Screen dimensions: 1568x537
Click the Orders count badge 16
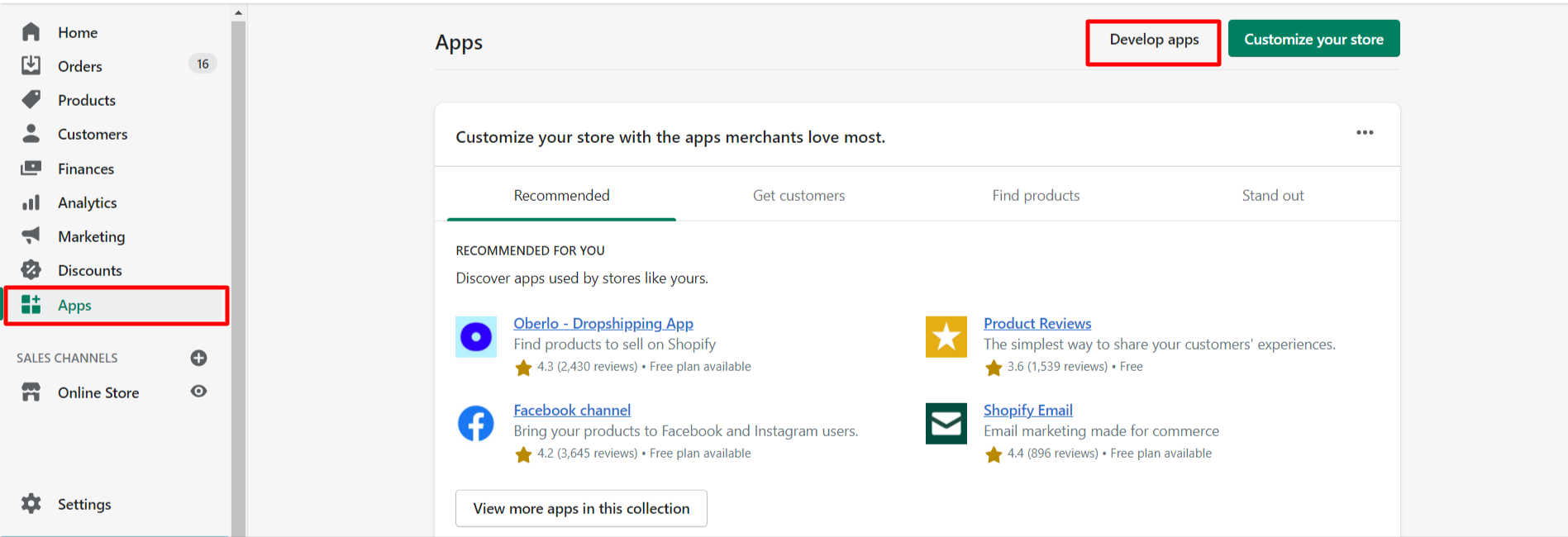[203, 64]
